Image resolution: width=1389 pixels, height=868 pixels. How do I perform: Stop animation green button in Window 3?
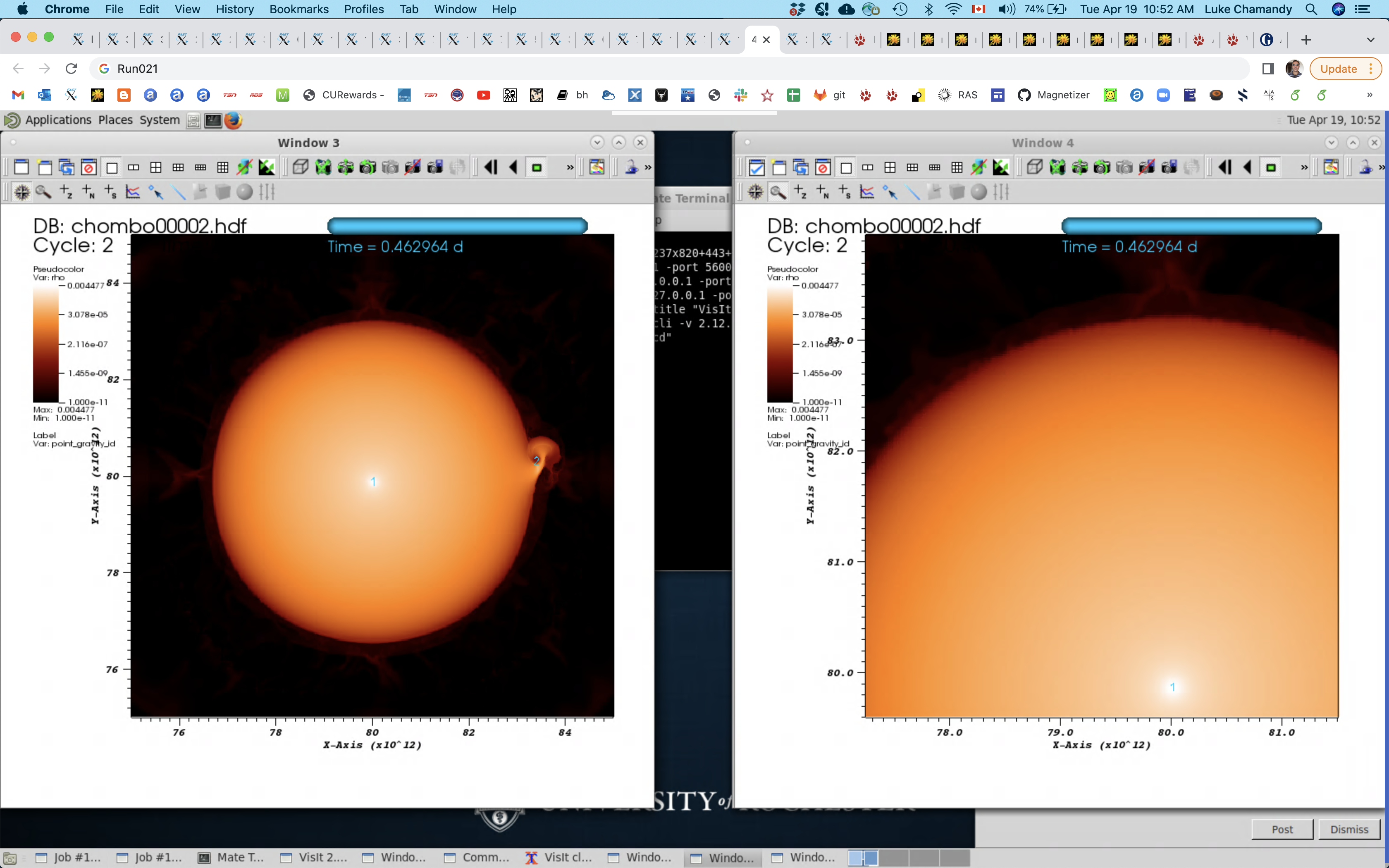pyautogui.click(x=537, y=168)
